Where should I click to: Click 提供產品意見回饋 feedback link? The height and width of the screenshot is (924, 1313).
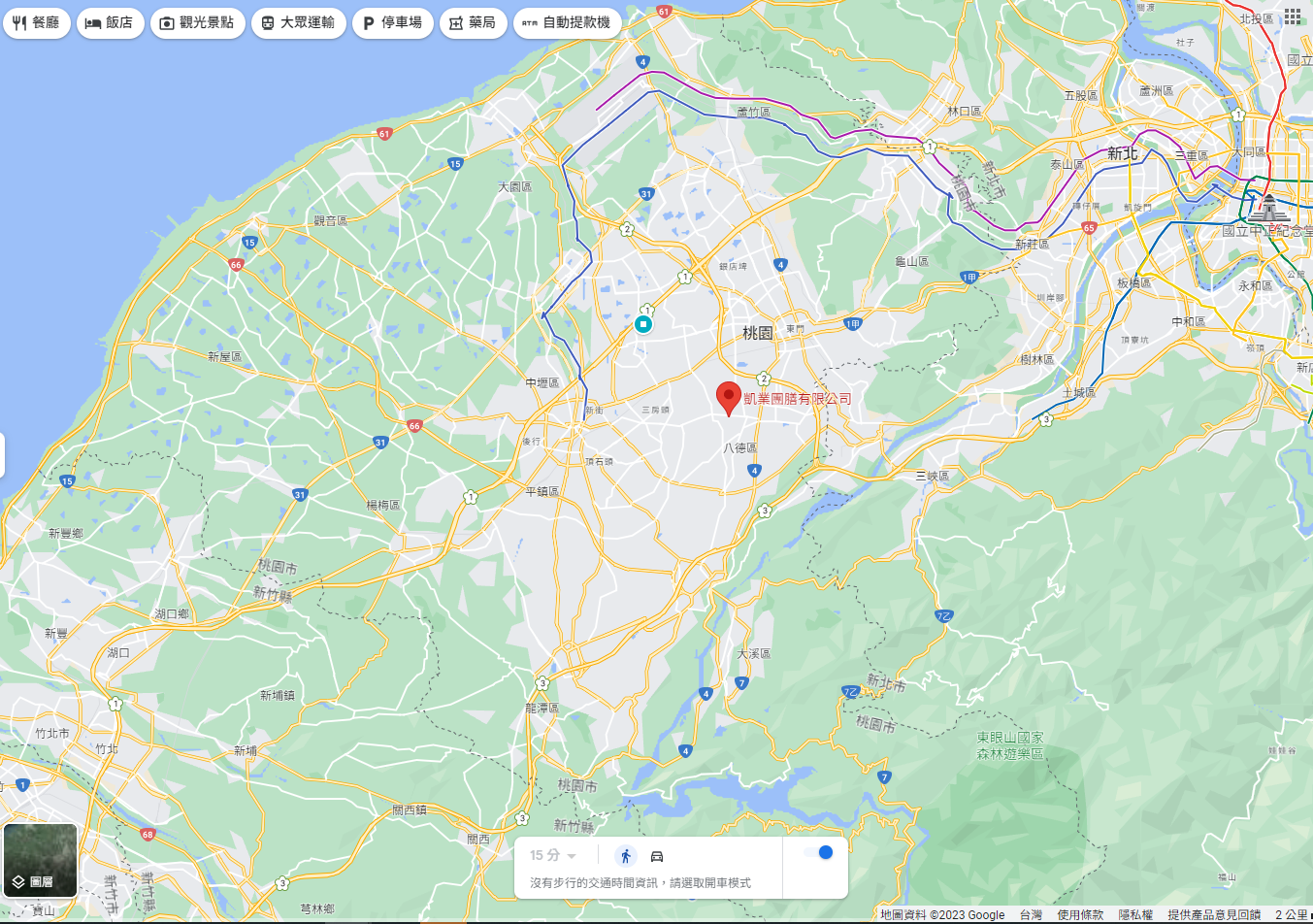[x=1214, y=914]
